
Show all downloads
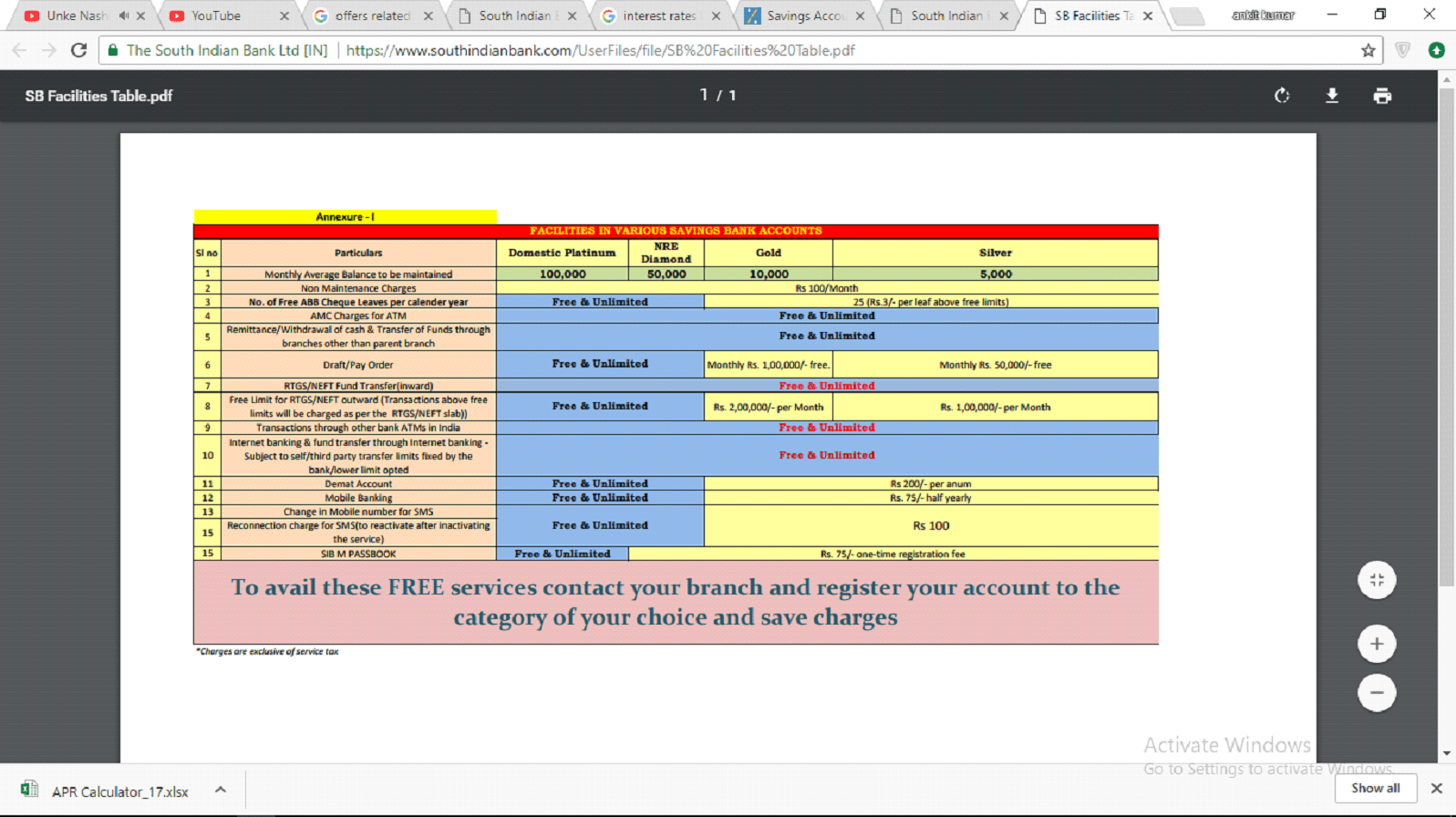click(1376, 788)
